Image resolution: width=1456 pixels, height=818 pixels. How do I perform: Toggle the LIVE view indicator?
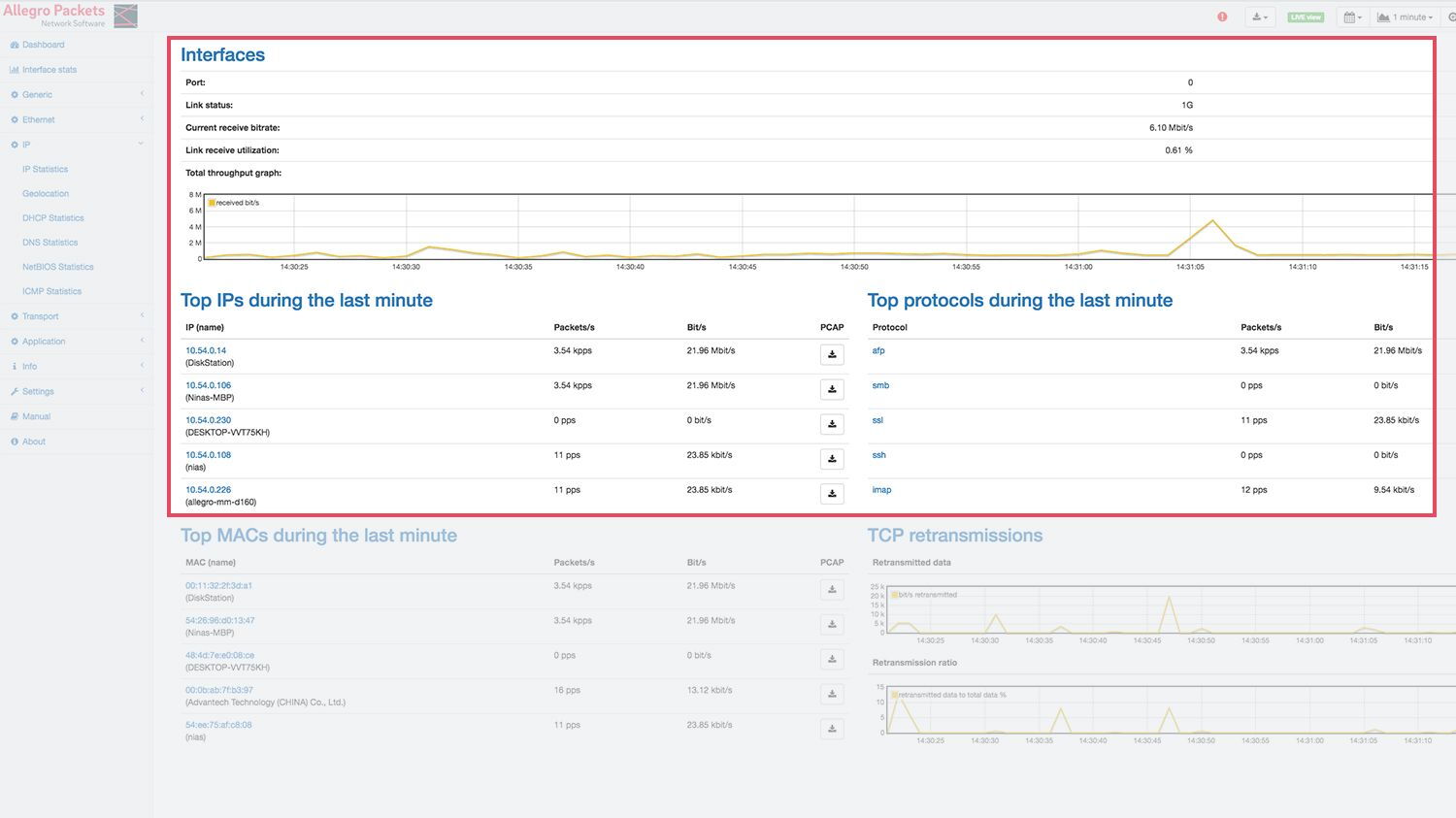tap(1306, 17)
